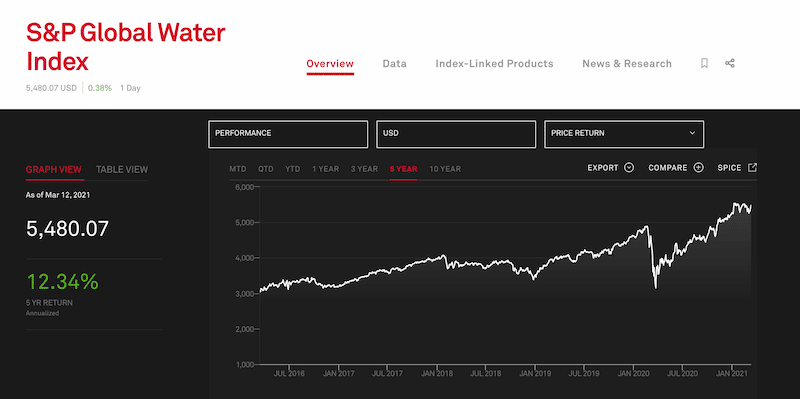This screenshot has height=399, width=800.
Task: Click the Compare plus circle icon
Action: click(698, 168)
